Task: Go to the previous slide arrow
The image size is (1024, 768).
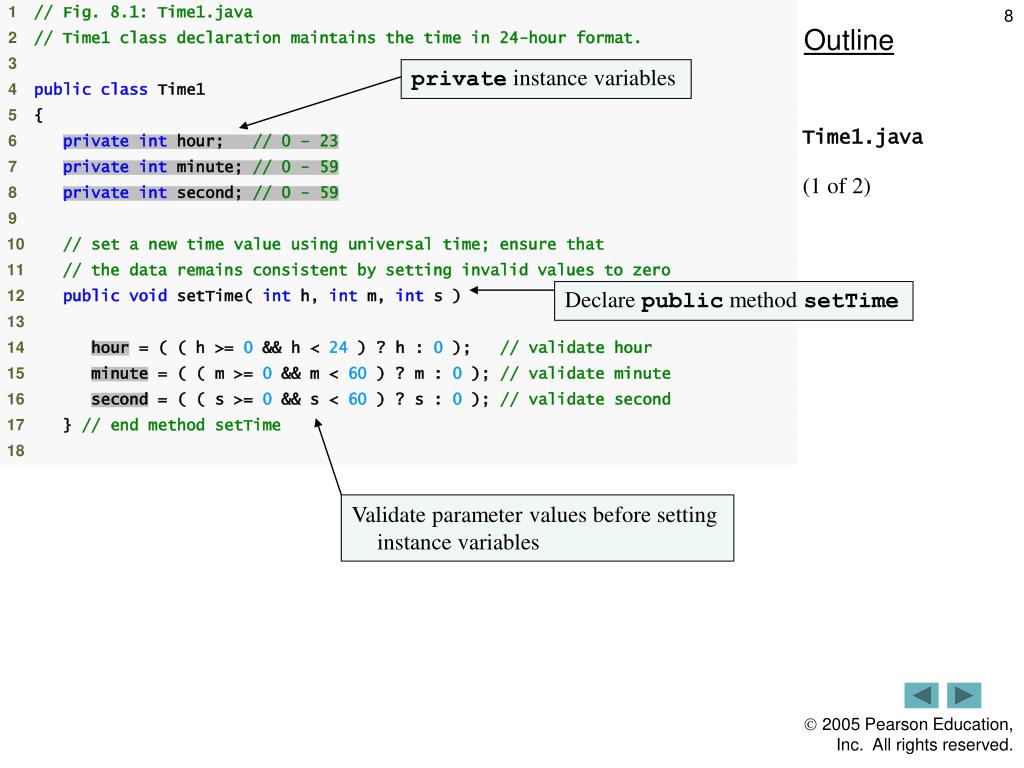Action: pos(921,696)
